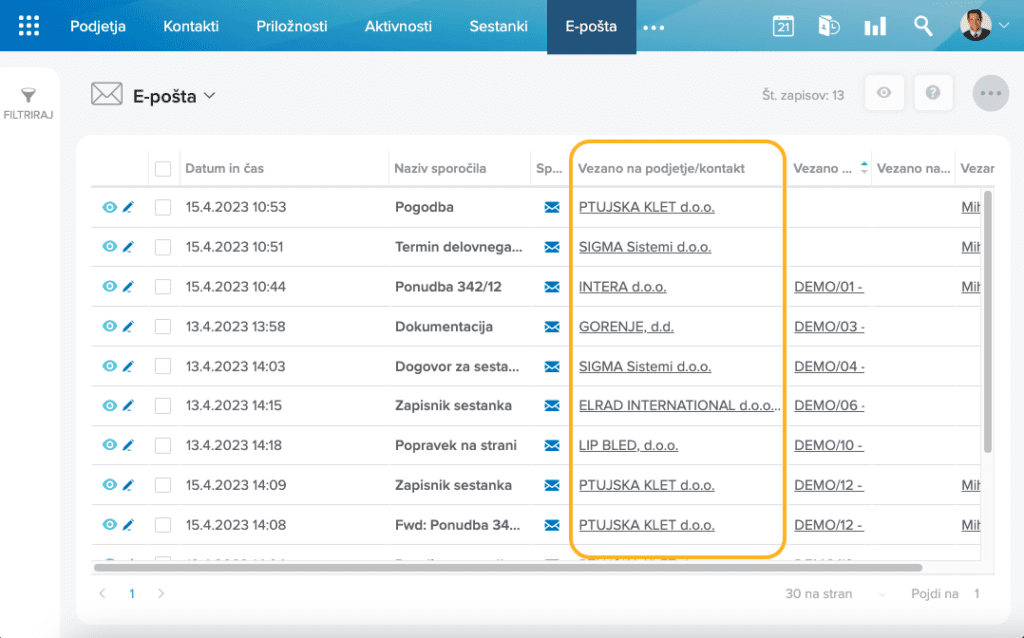Open the FILTRIRAJ funnel filter
This screenshot has height=638, width=1024.
coord(28,104)
